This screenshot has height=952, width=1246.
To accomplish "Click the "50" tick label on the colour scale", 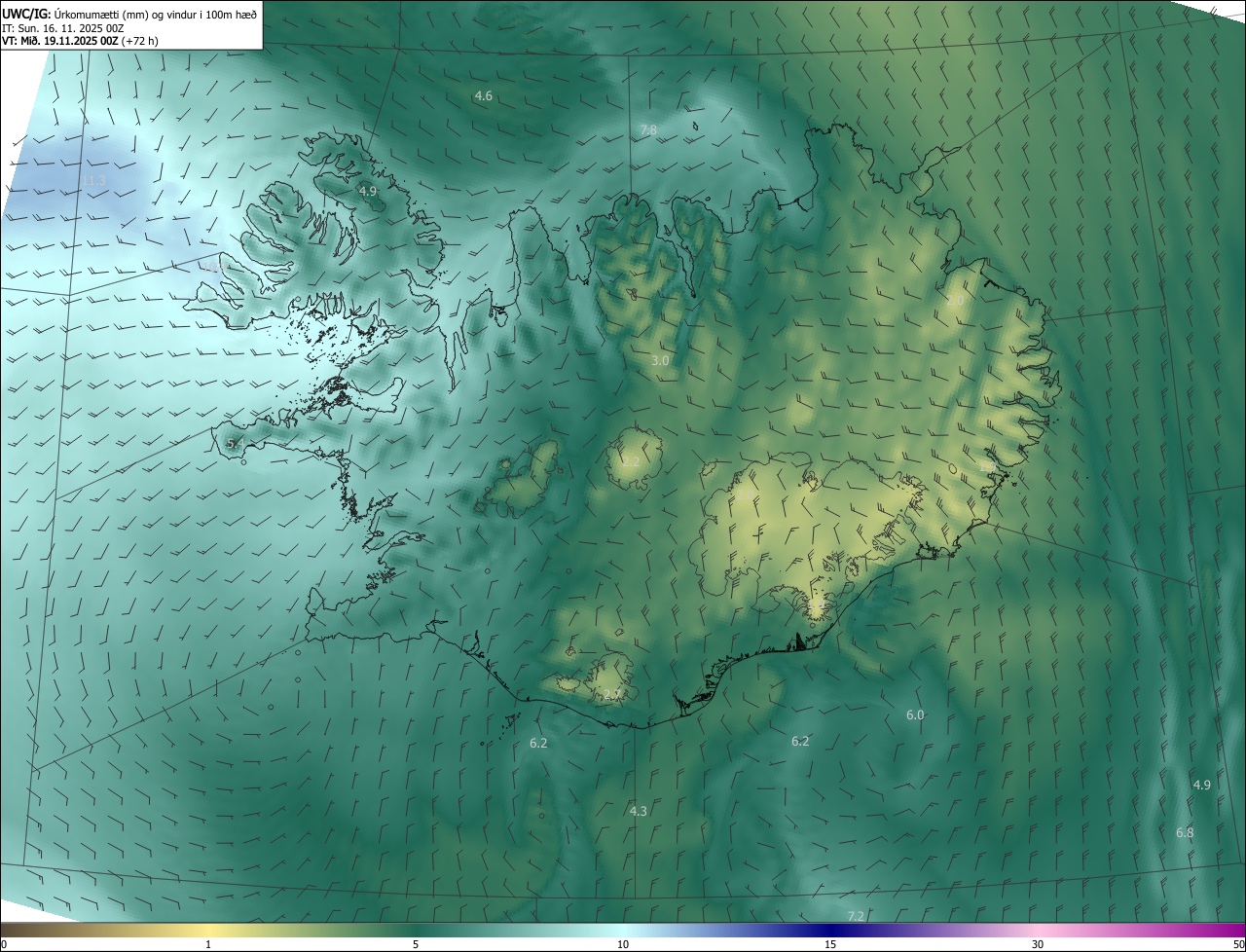I will pos(1238,945).
